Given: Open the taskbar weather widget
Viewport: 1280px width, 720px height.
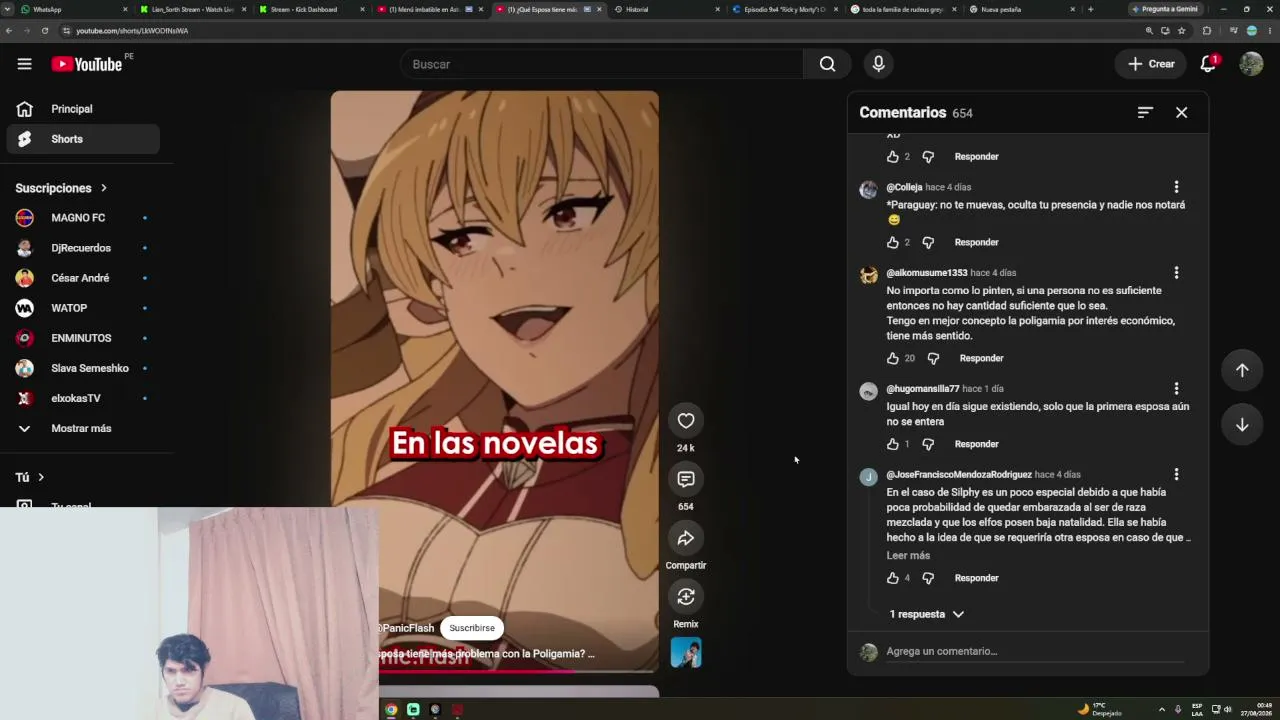Looking at the screenshot, I should (x=1099, y=710).
